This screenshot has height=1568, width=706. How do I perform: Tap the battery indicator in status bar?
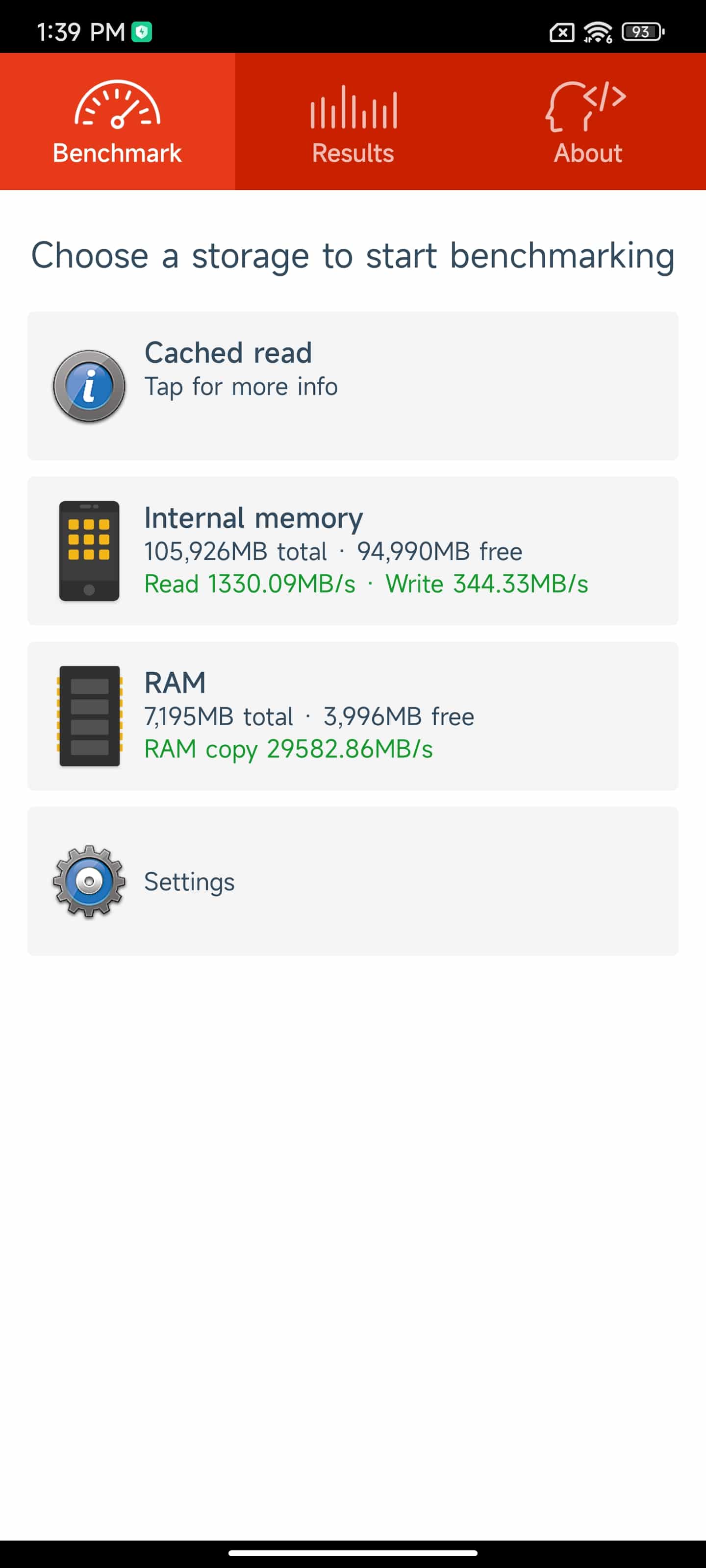pos(643,32)
